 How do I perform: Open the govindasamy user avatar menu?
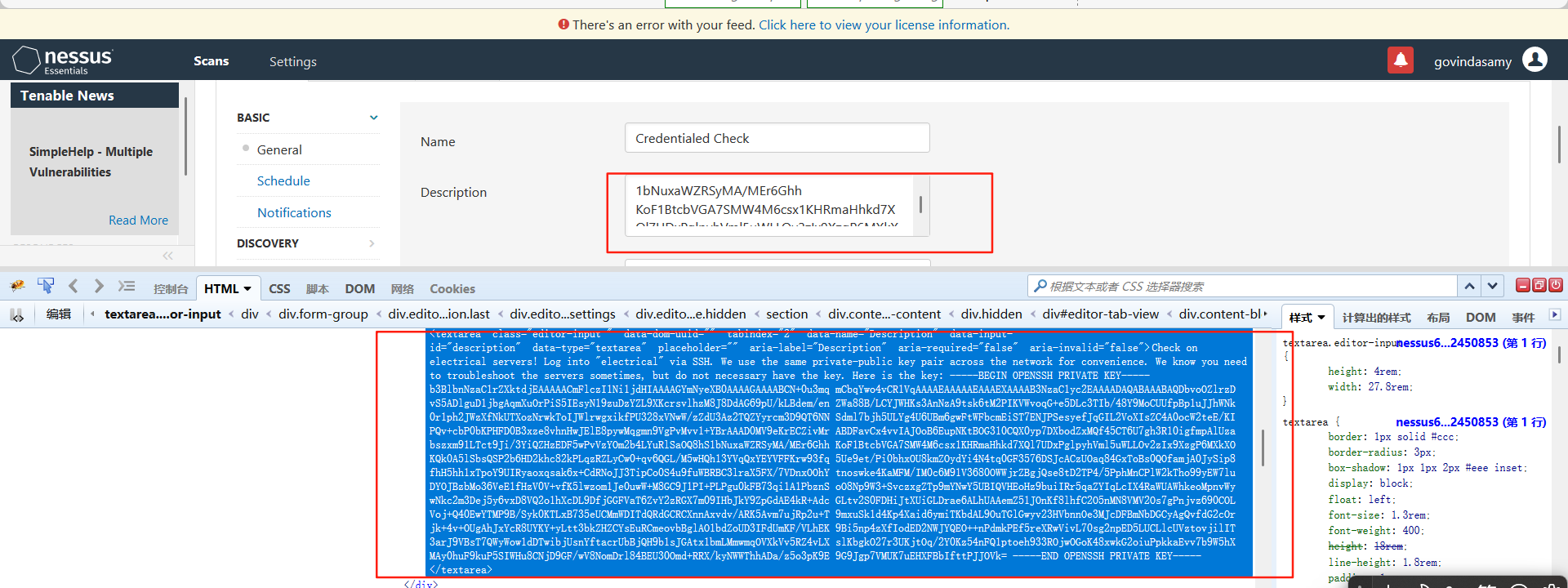pyautogui.click(x=1535, y=60)
